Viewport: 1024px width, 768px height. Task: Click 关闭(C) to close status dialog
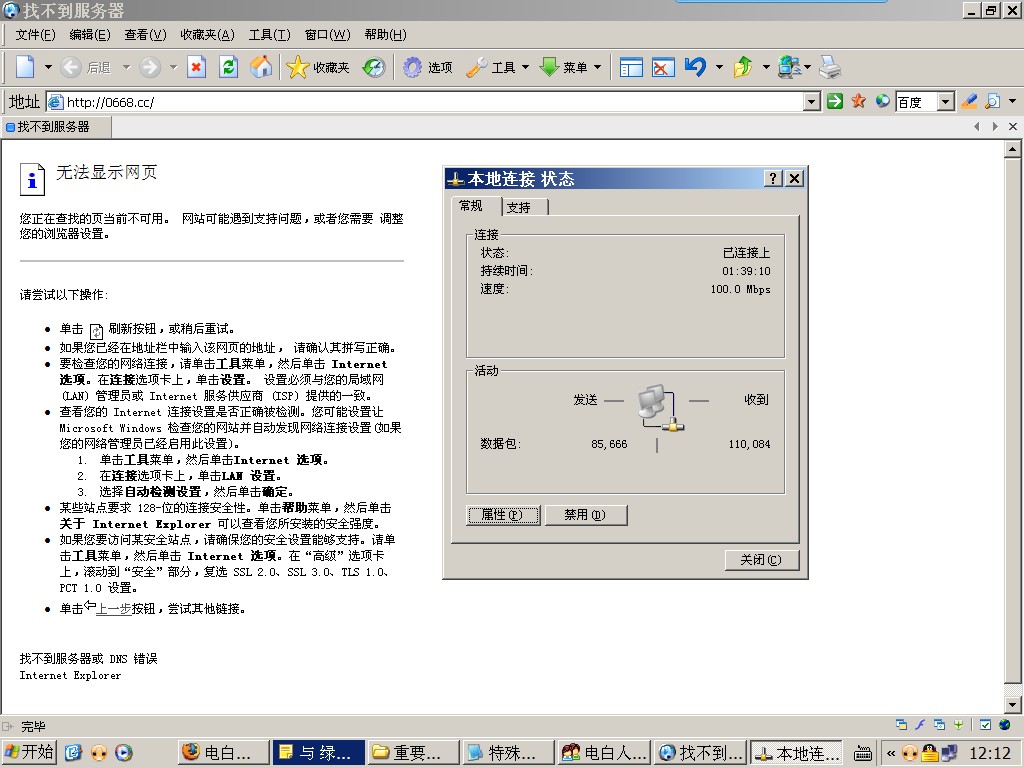tap(761, 559)
